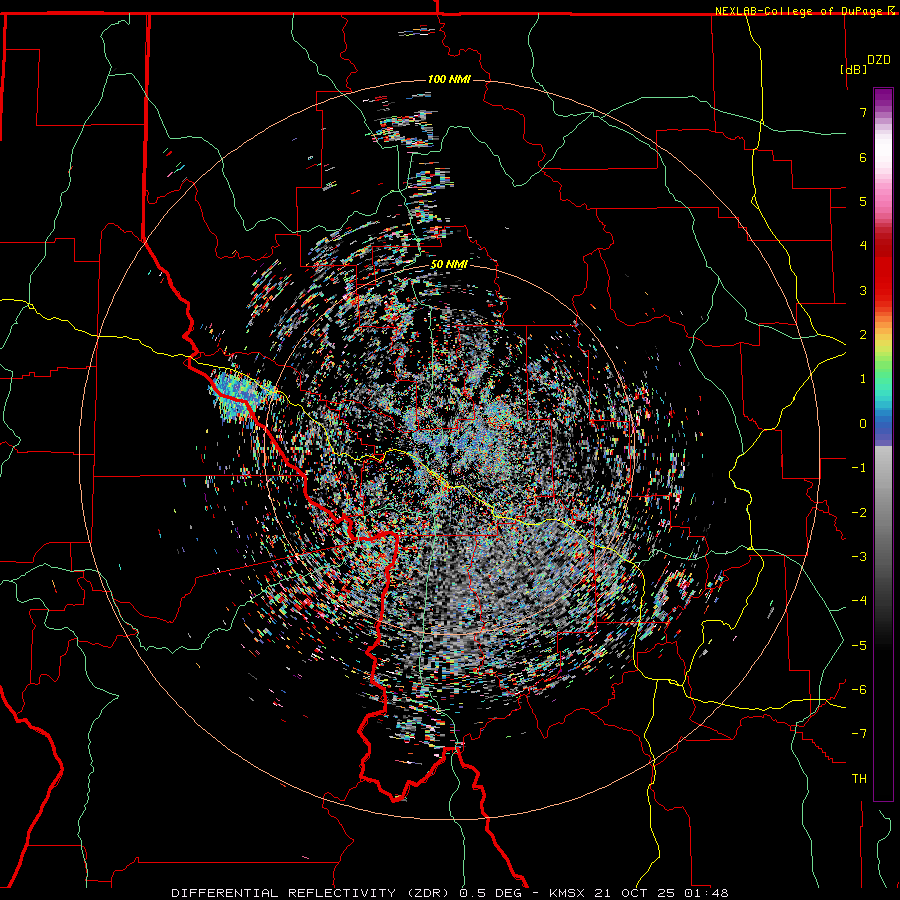Click the 6 value on the color scale

tap(863, 157)
